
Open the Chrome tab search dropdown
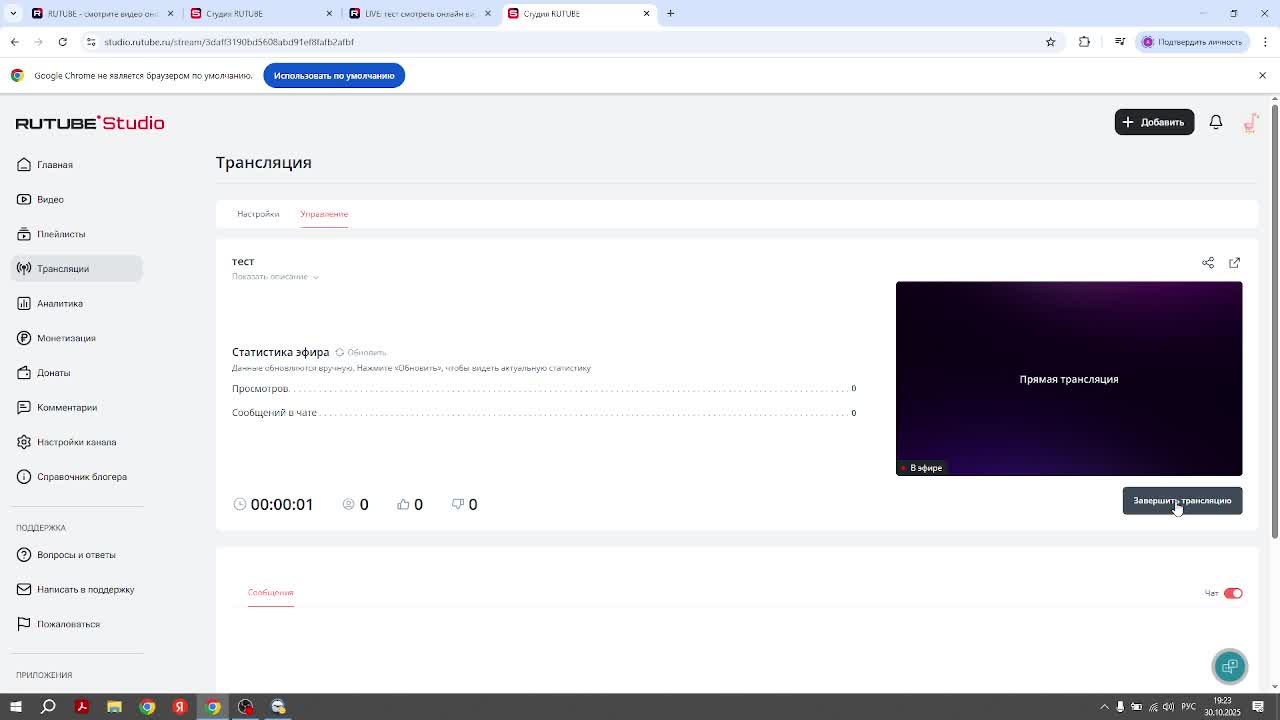13,13
